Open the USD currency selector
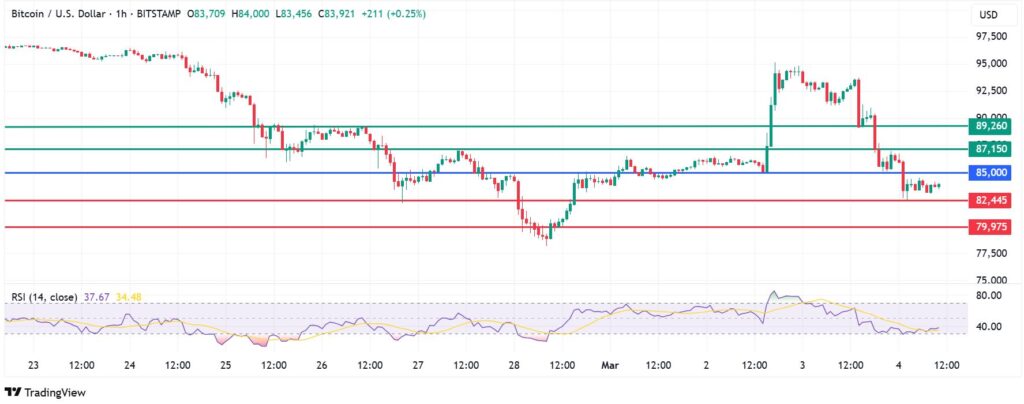 pos(986,15)
